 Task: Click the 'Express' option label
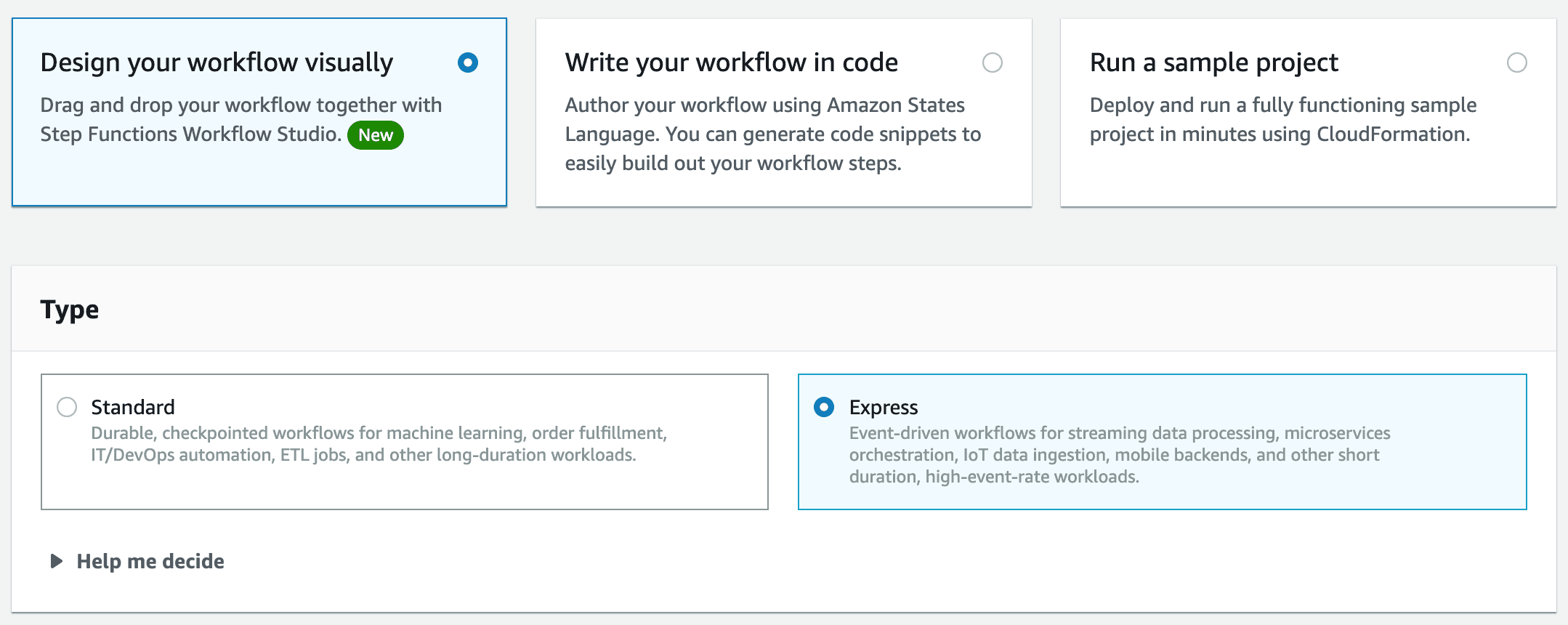pyautogui.click(x=884, y=407)
